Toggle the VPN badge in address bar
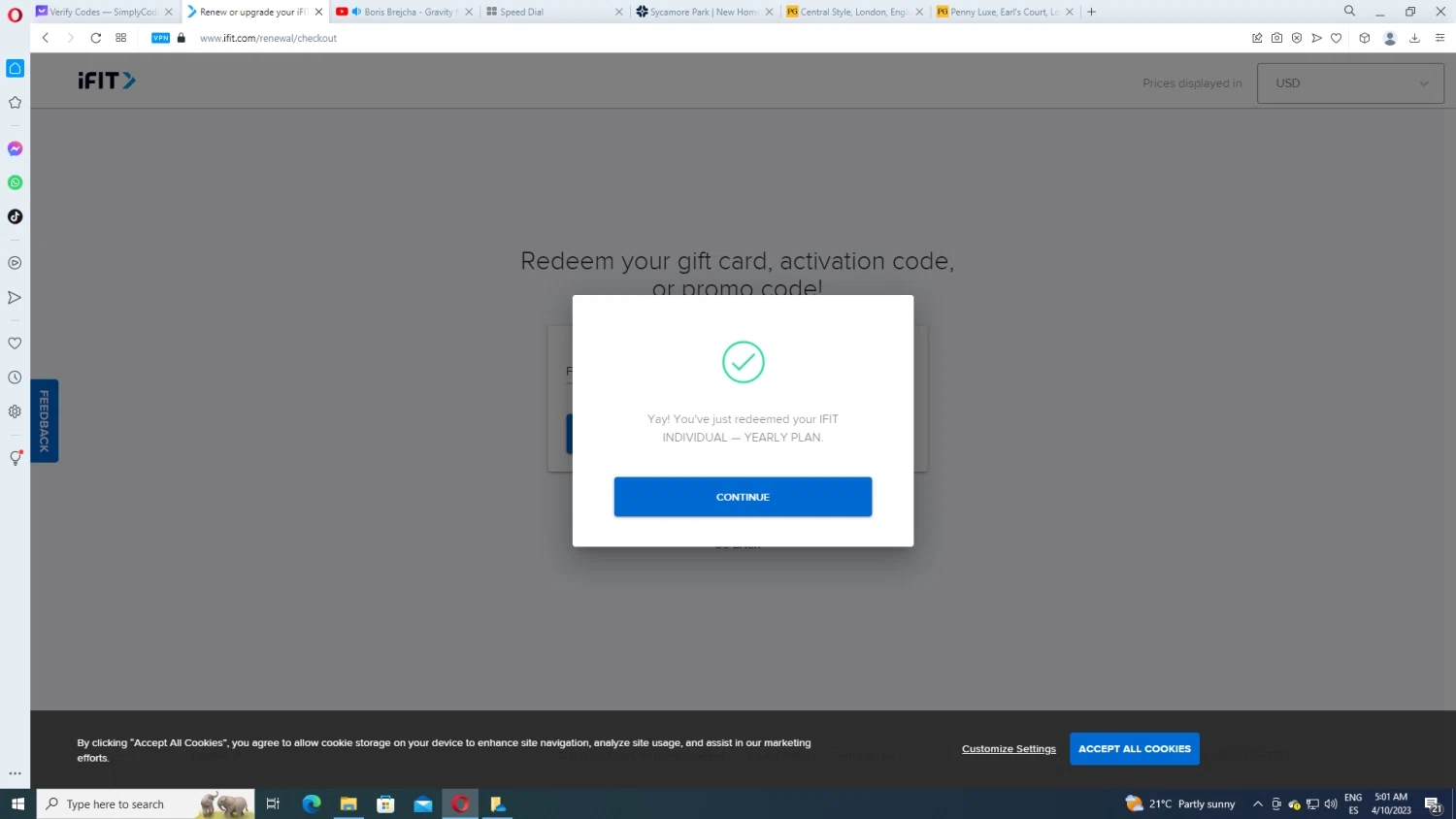The image size is (1456, 819). click(161, 38)
